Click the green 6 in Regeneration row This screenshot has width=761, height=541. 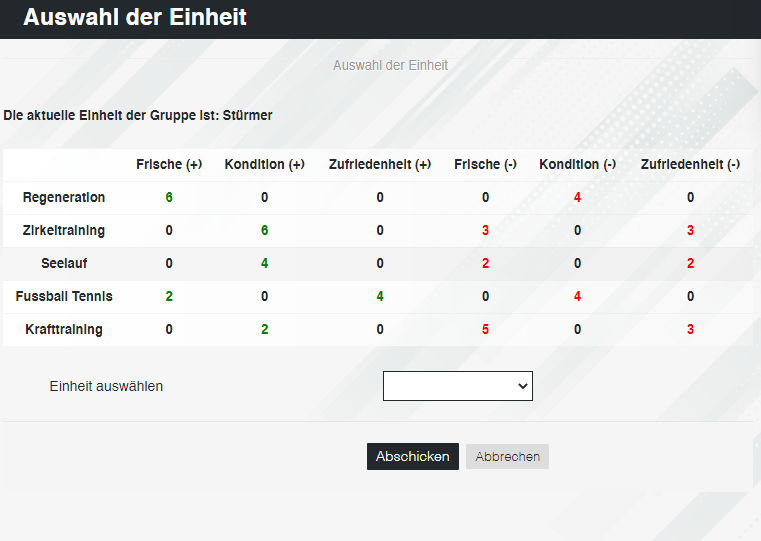tap(169, 197)
